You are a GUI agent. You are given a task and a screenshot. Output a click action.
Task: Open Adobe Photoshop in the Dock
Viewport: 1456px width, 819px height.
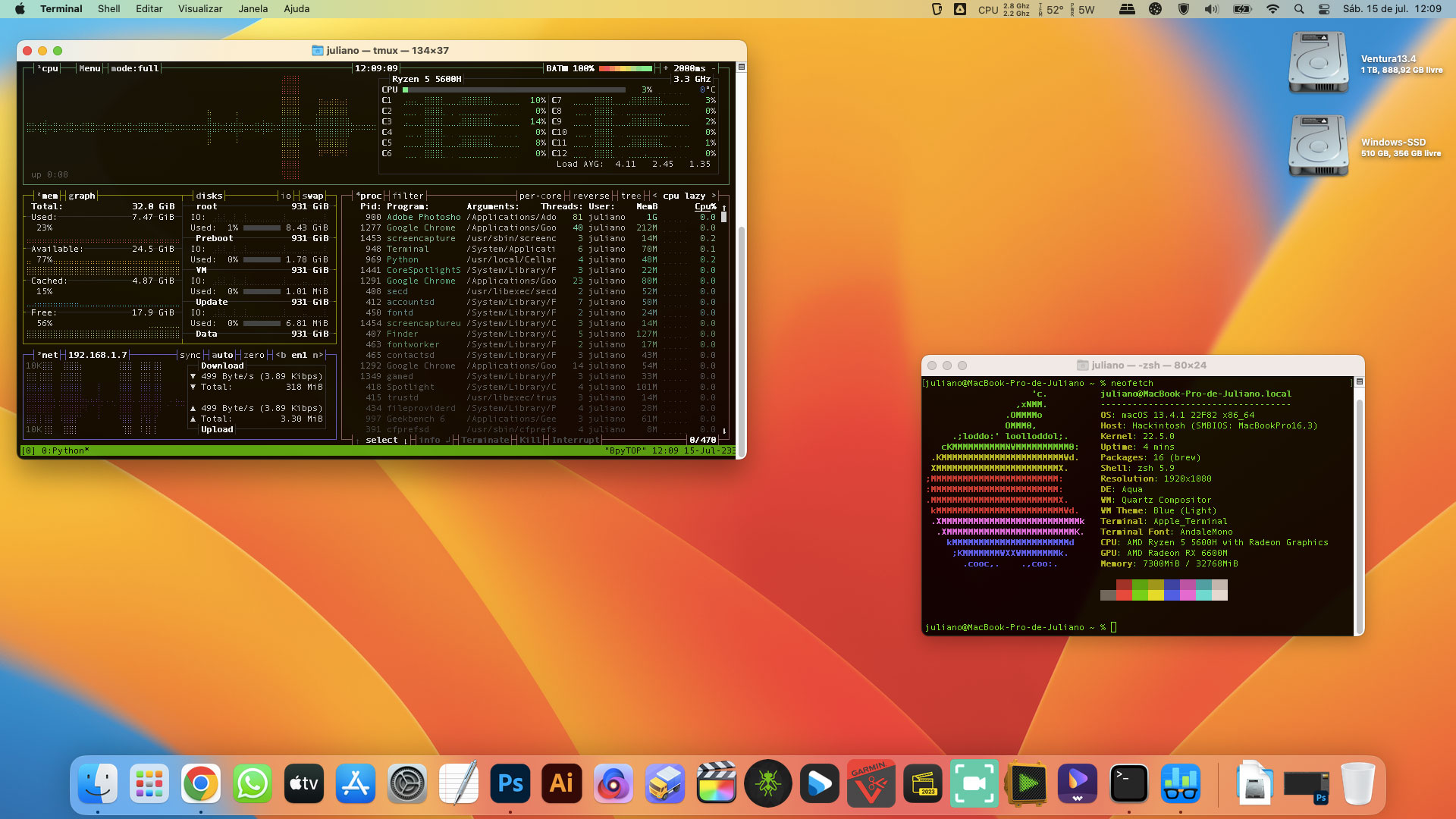click(x=510, y=783)
